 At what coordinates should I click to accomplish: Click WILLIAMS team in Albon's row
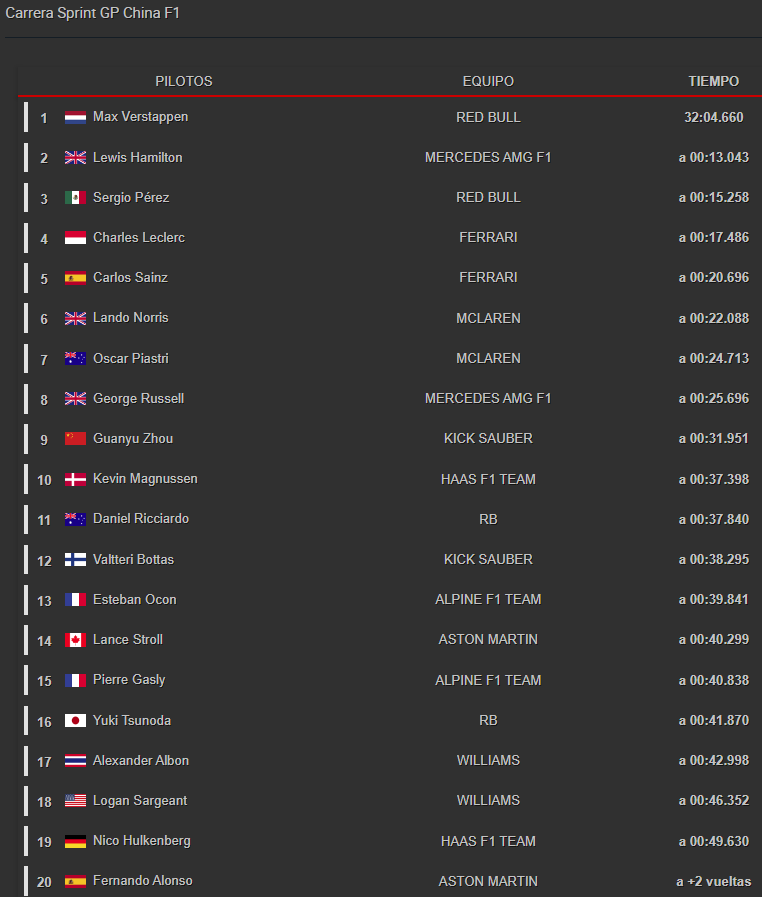click(488, 760)
